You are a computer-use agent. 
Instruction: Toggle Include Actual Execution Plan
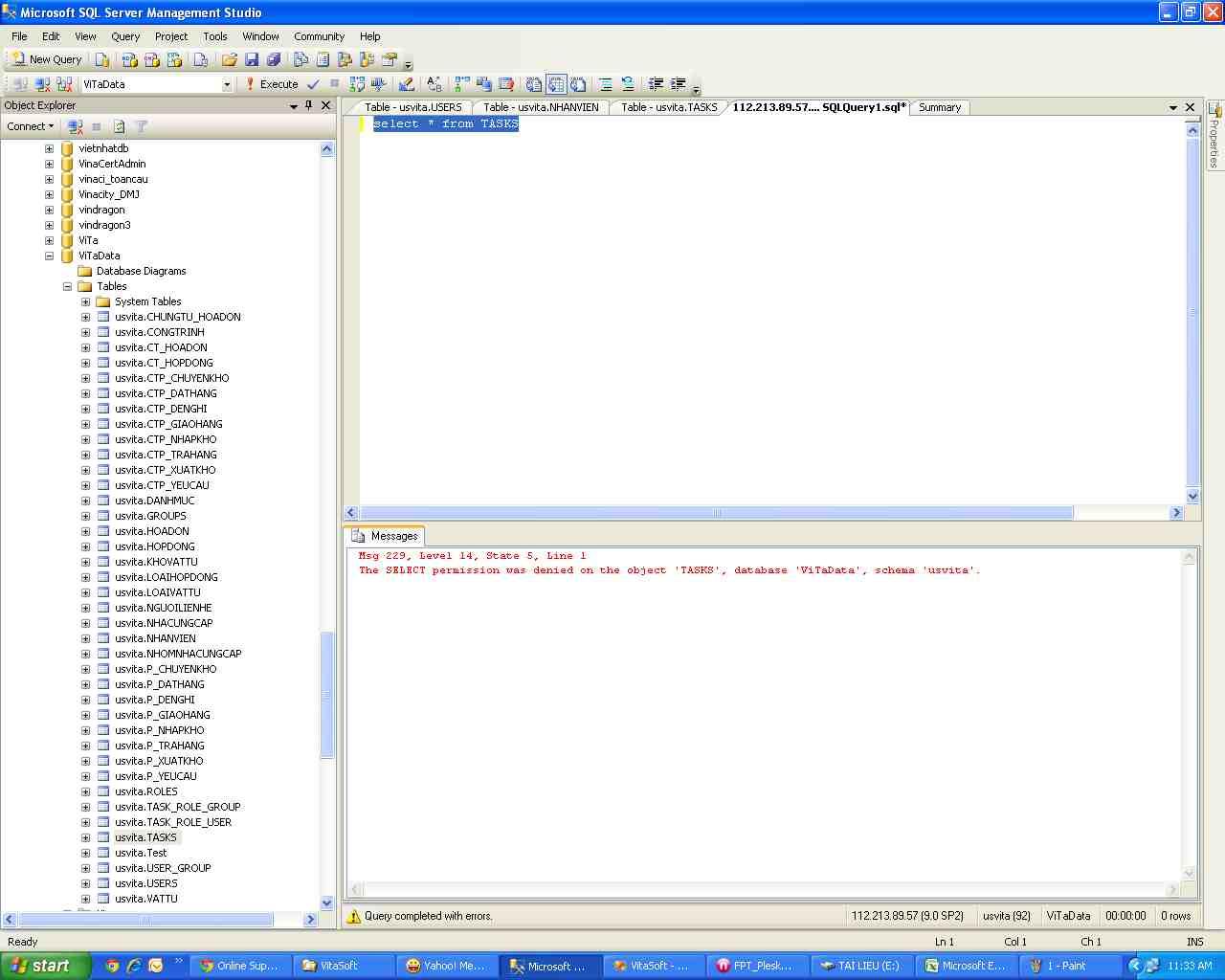click(461, 84)
